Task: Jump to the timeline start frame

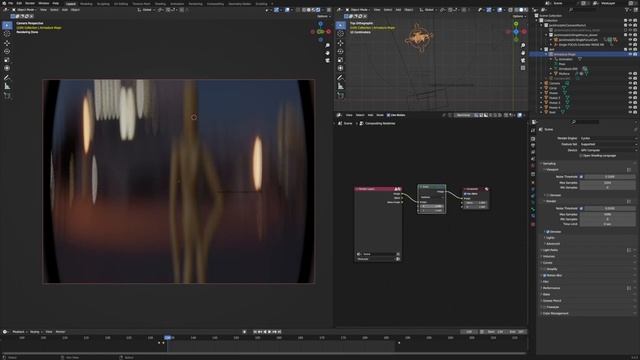Action: 255,332
